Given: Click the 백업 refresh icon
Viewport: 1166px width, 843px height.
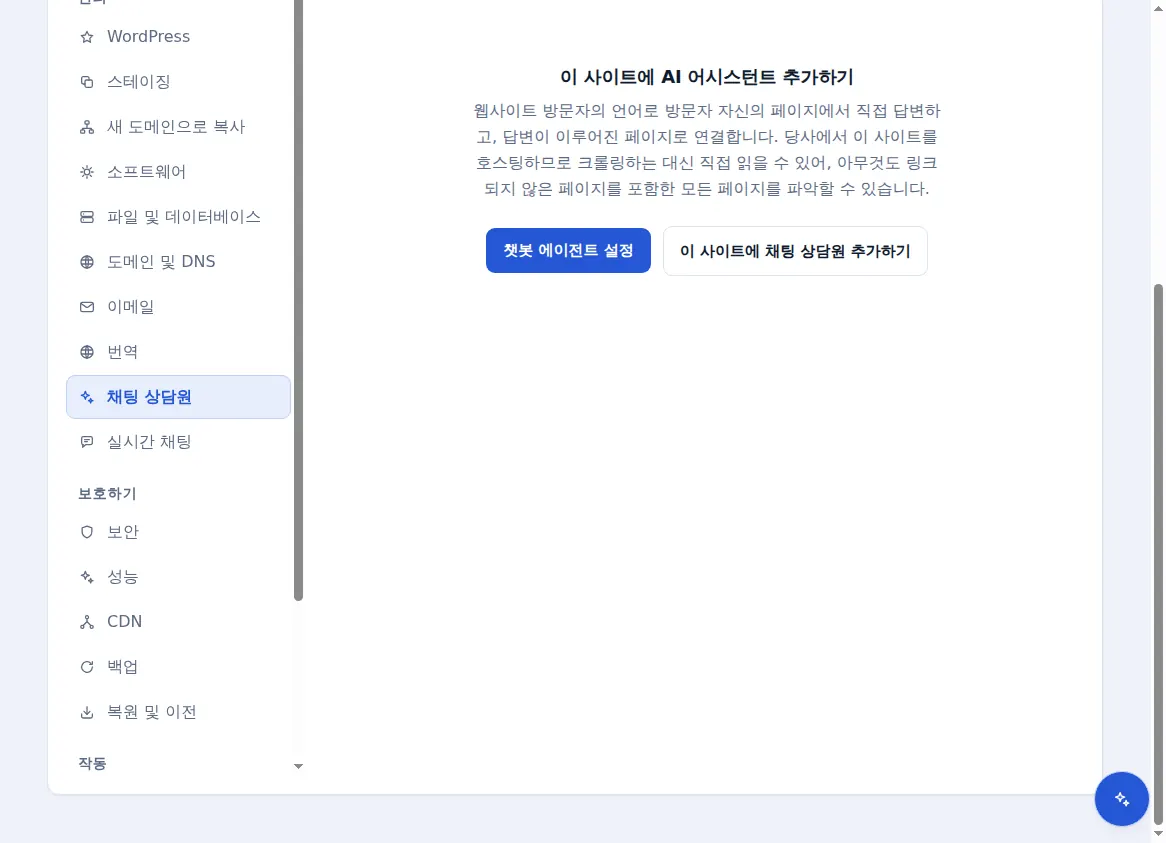Looking at the screenshot, I should pos(87,667).
